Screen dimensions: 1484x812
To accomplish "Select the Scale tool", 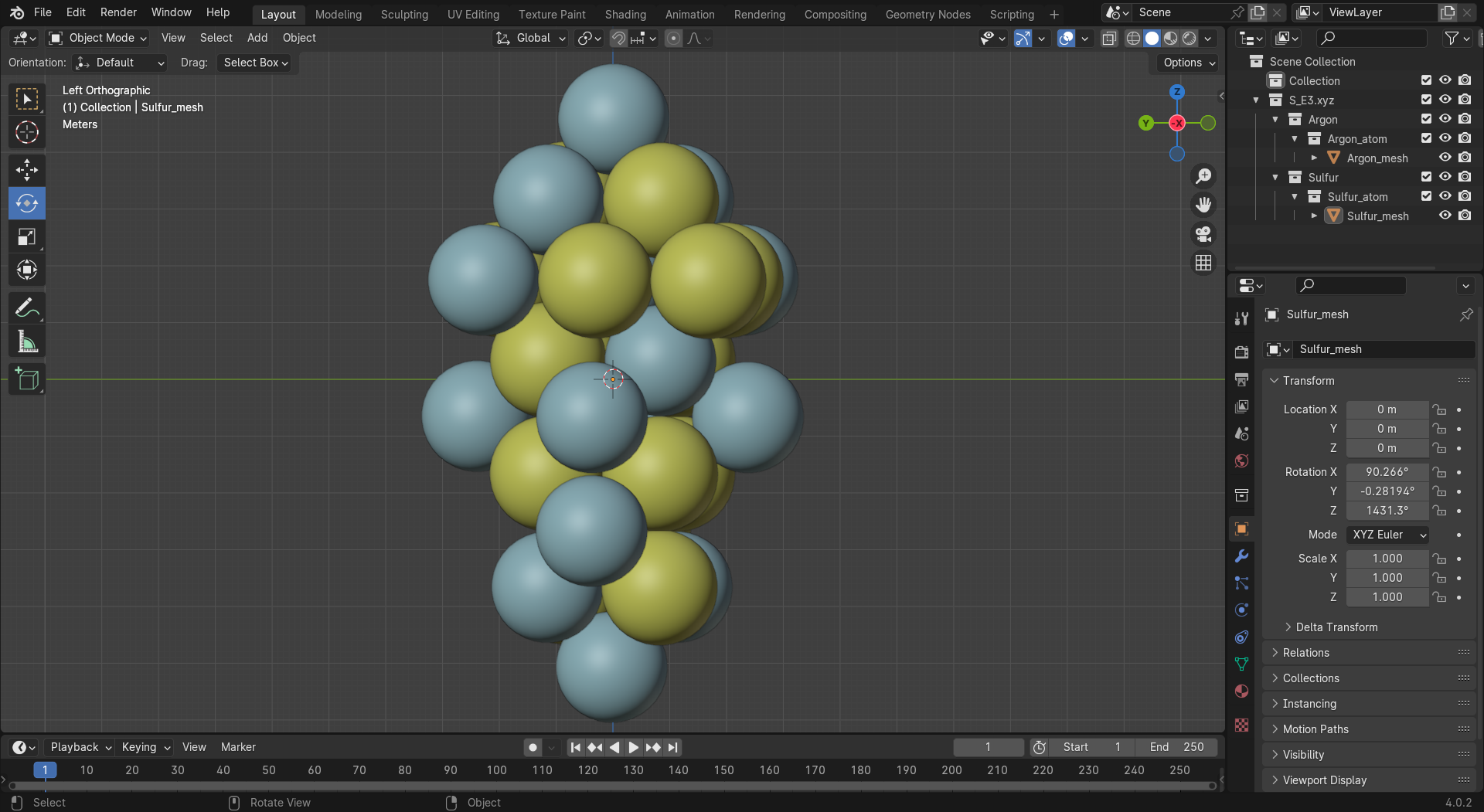I will click(27, 236).
